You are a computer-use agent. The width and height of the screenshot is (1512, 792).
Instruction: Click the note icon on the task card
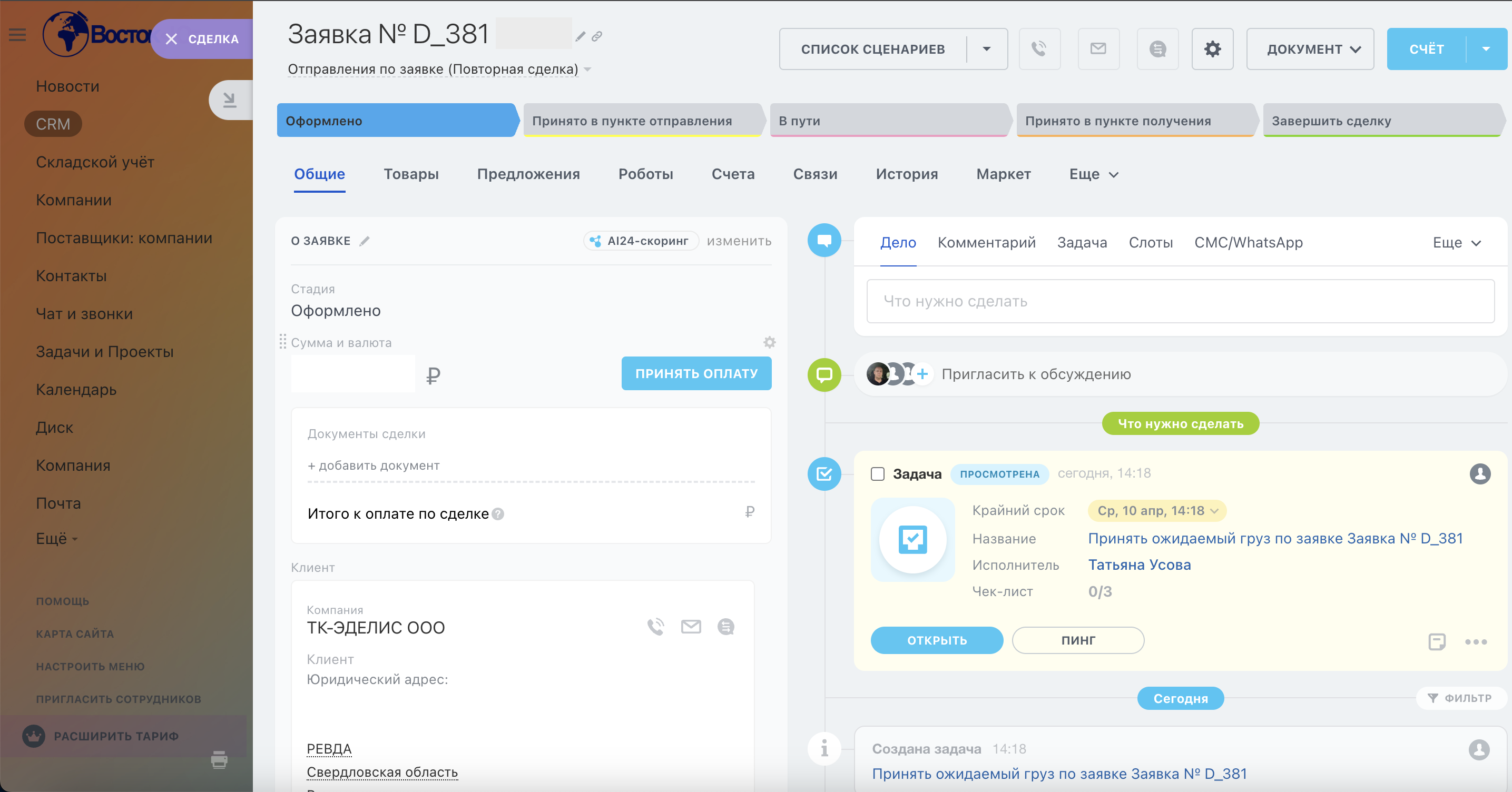[1436, 641]
